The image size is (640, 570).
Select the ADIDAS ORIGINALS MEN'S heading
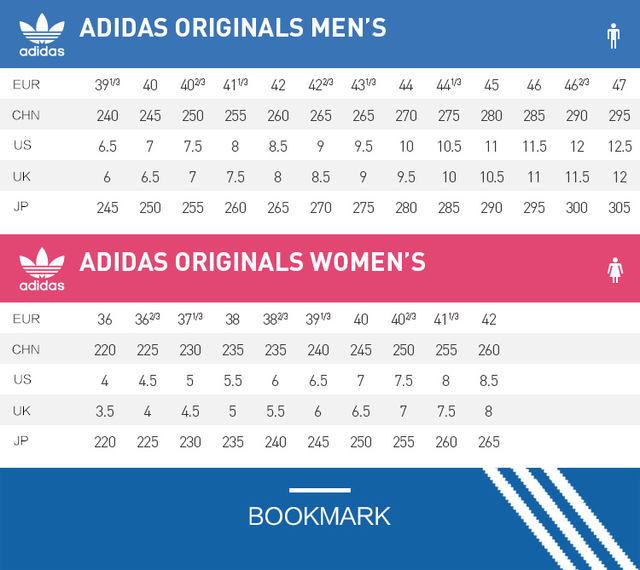click(x=233, y=28)
